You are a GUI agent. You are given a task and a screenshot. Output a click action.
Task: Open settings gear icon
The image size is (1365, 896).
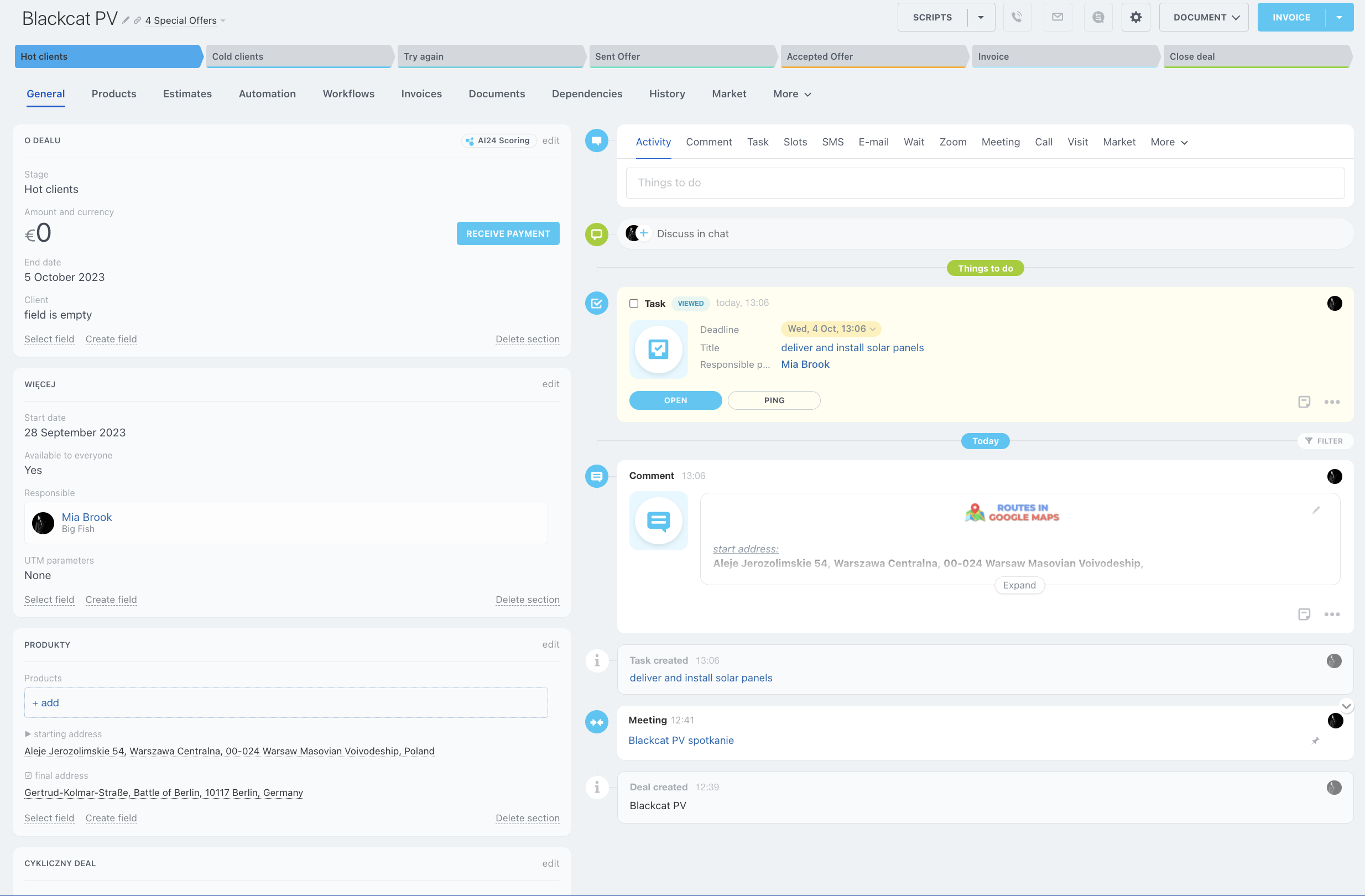pos(1135,17)
